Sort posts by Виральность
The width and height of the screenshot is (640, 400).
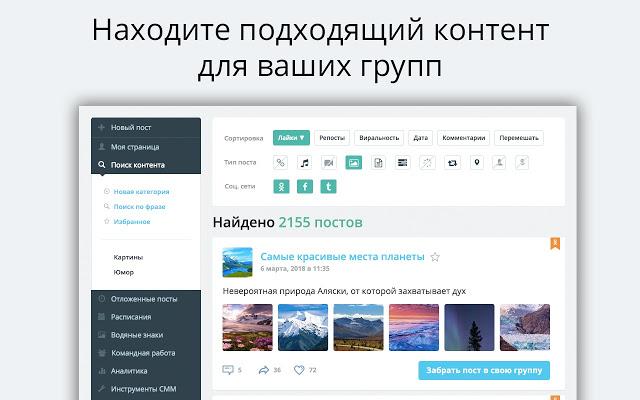tap(379, 138)
